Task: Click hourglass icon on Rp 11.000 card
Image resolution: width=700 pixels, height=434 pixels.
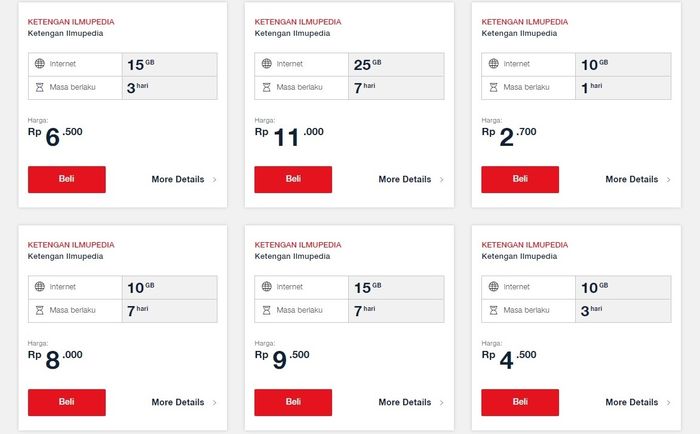Action: [x=267, y=87]
